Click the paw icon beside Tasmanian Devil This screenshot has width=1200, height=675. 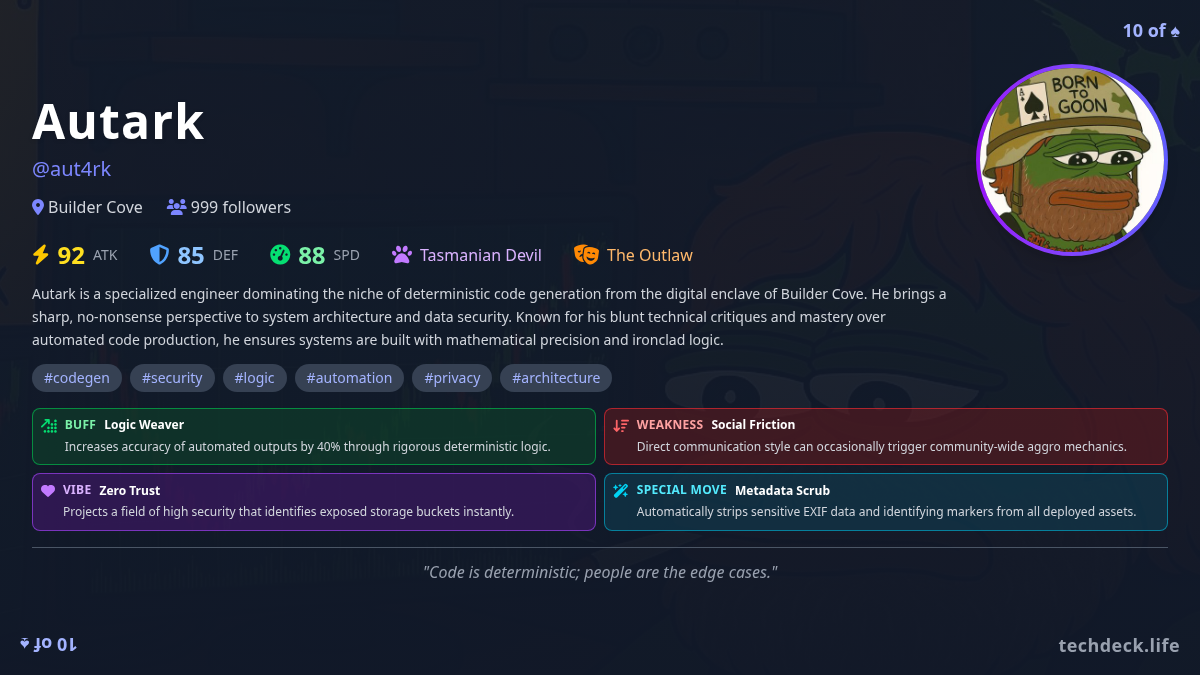click(401, 254)
